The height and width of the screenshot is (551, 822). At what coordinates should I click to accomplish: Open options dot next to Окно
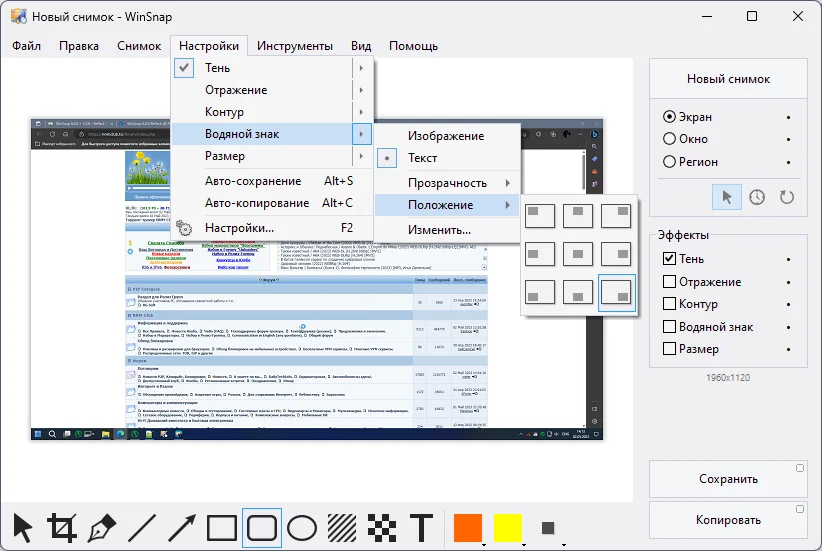pos(788,139)
